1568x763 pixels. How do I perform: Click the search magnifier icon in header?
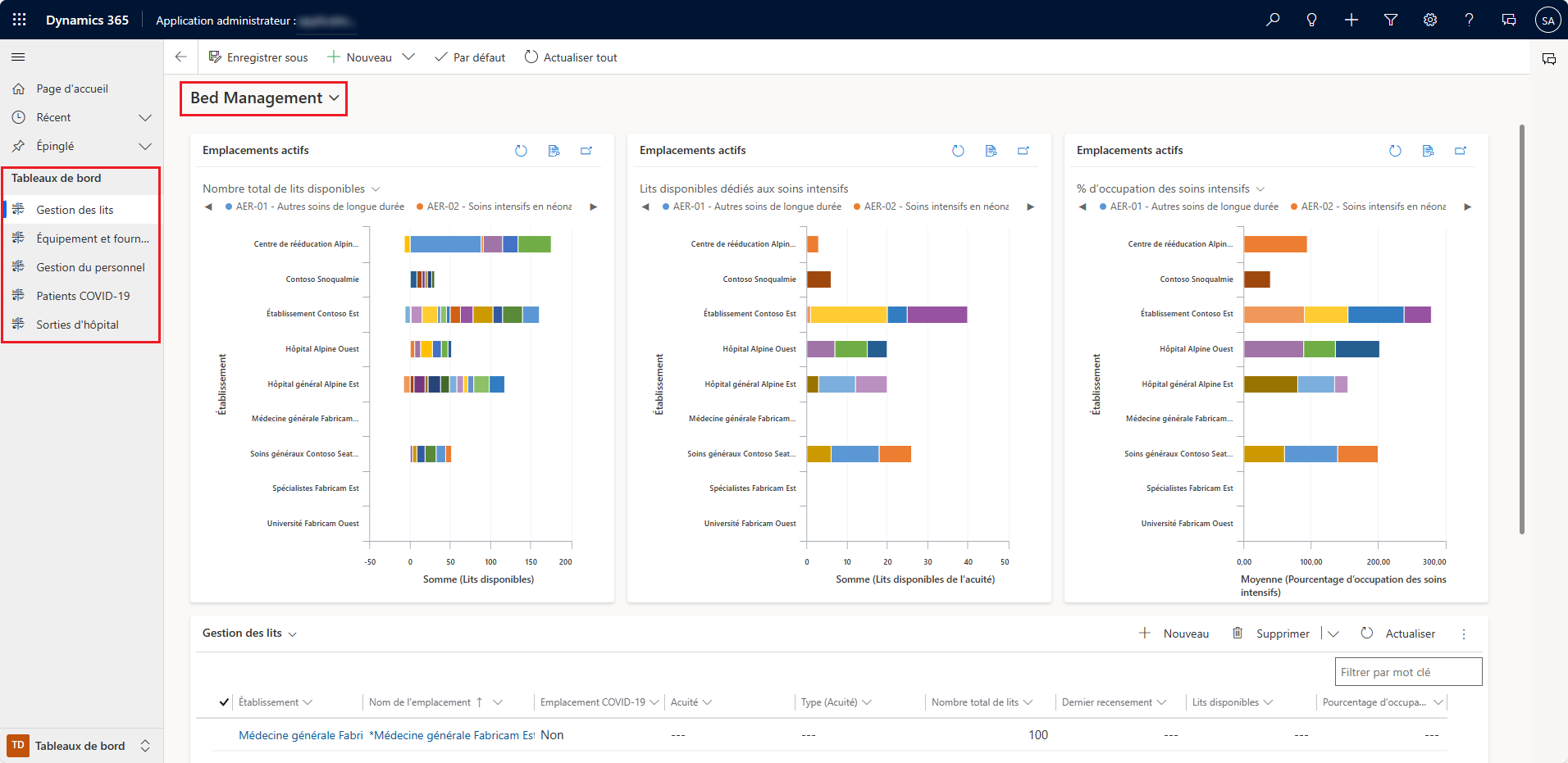coord(1273,20)
